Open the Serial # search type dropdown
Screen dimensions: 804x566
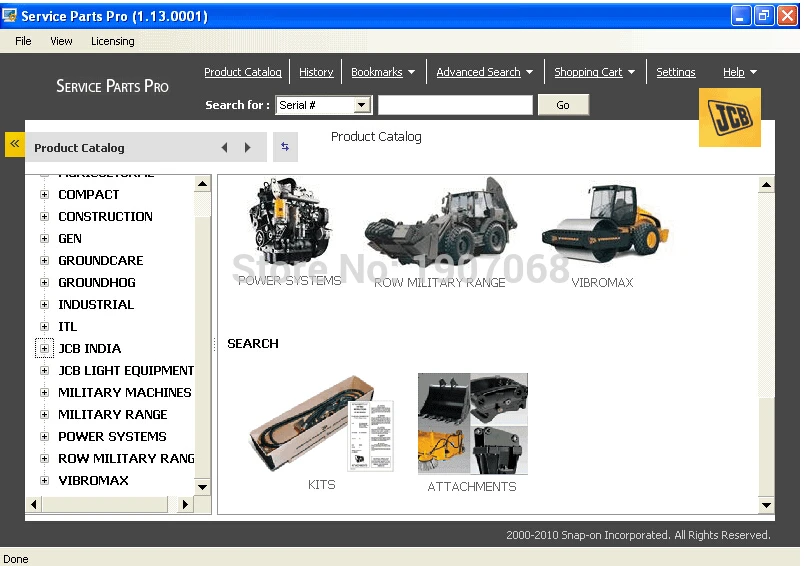pos(361,105)
